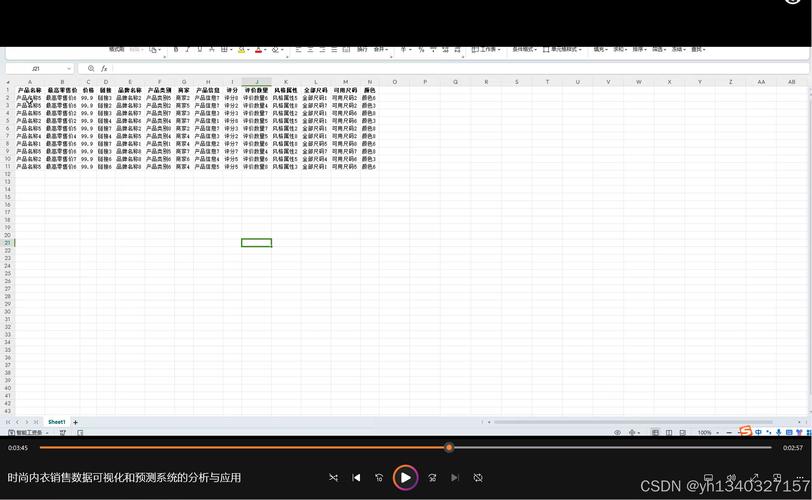Play the video with the central play button
Screen dimensions: 812x500
pos(405,477)
